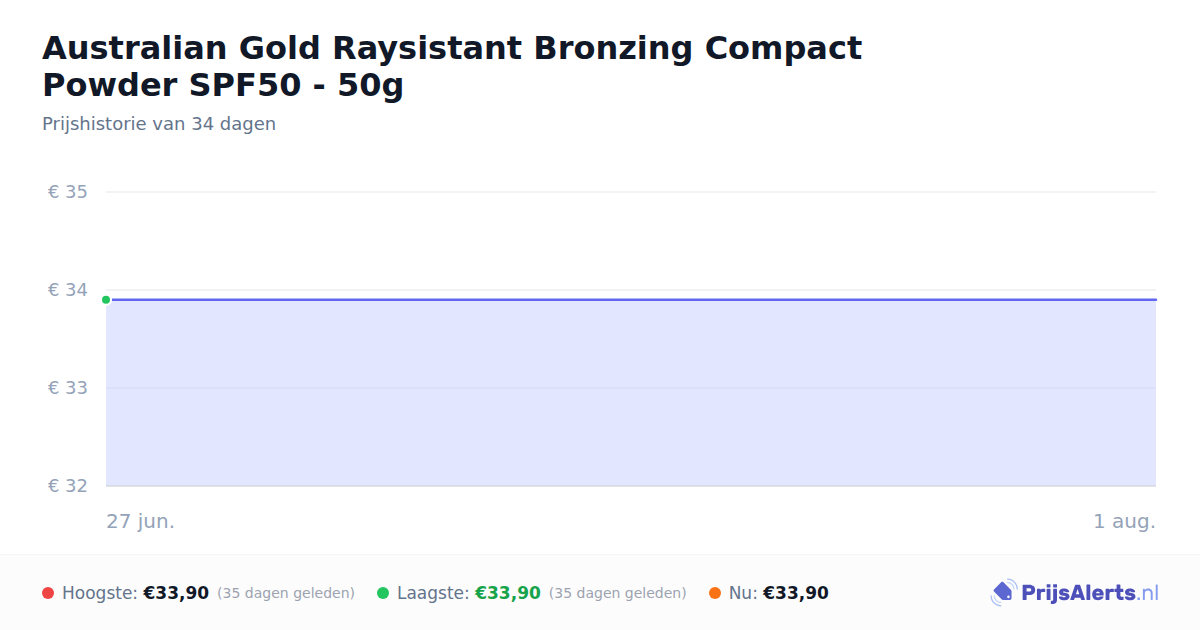1200x630 pixels.
Task: Click the Prijshistorie van 34 dagen subtitle
Action: tap(159, 124)
